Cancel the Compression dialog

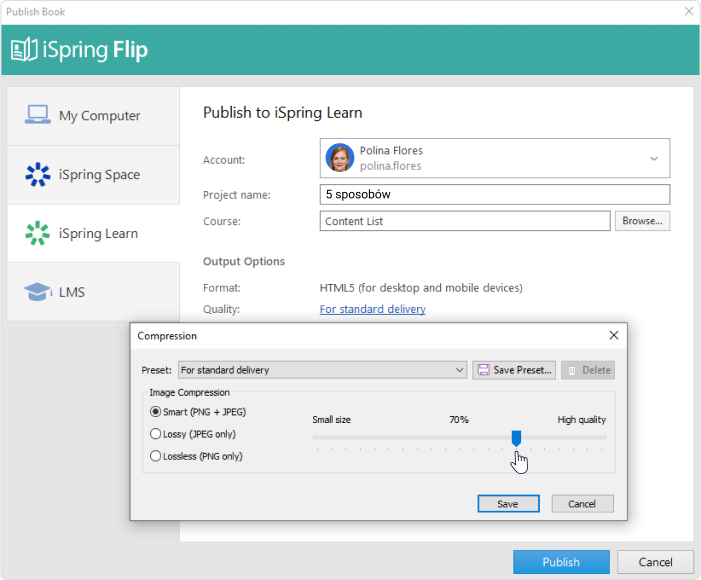(583, 504)
